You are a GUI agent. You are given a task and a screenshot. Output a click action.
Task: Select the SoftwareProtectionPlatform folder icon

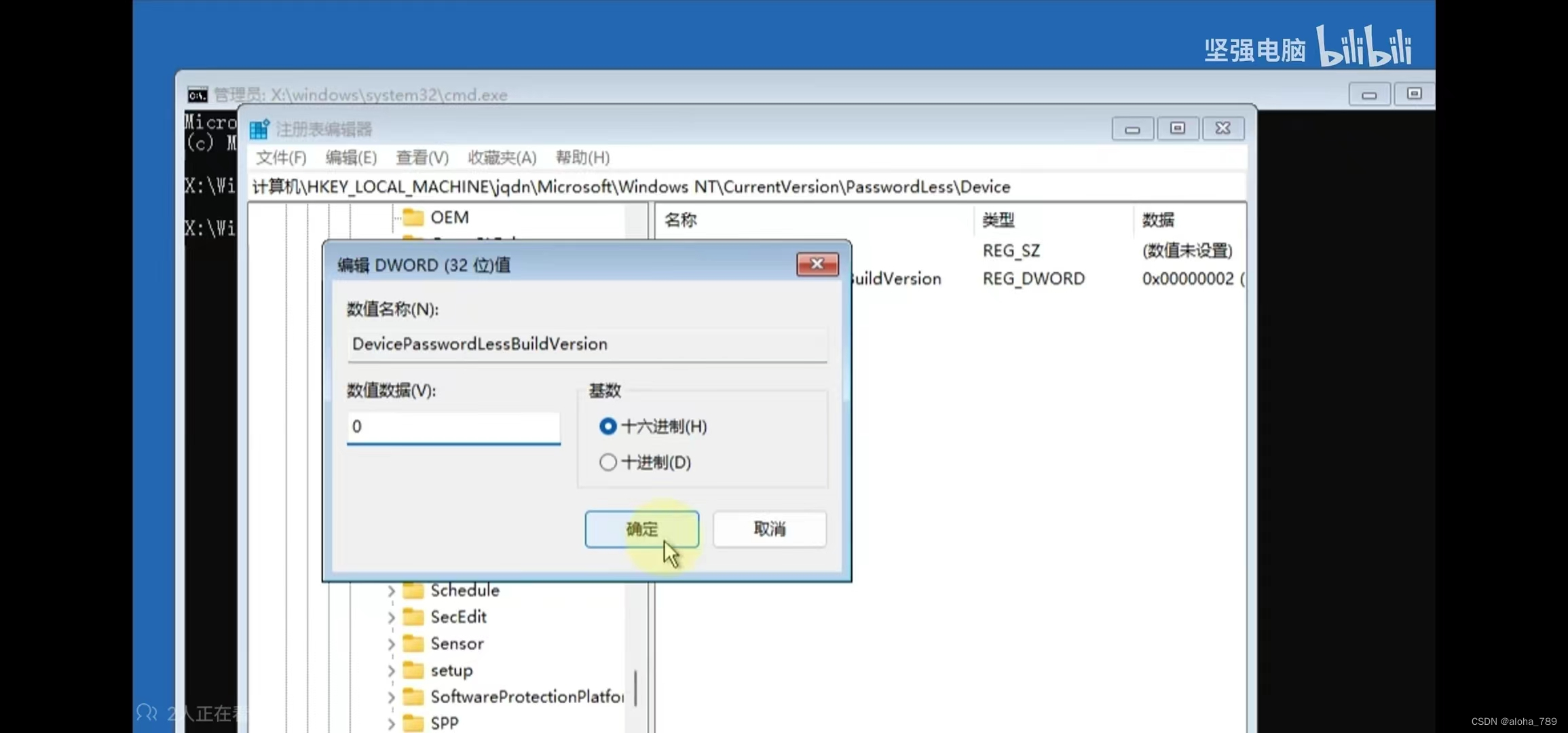413,697
